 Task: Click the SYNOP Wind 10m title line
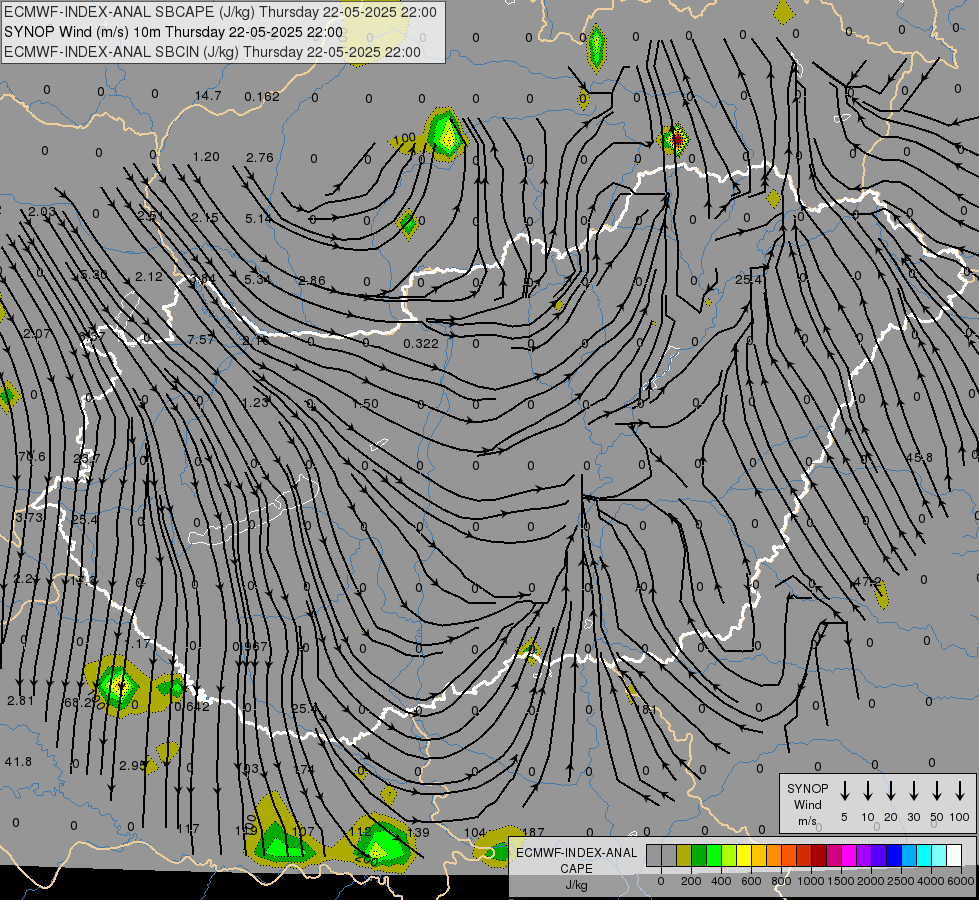coord(173,32)
